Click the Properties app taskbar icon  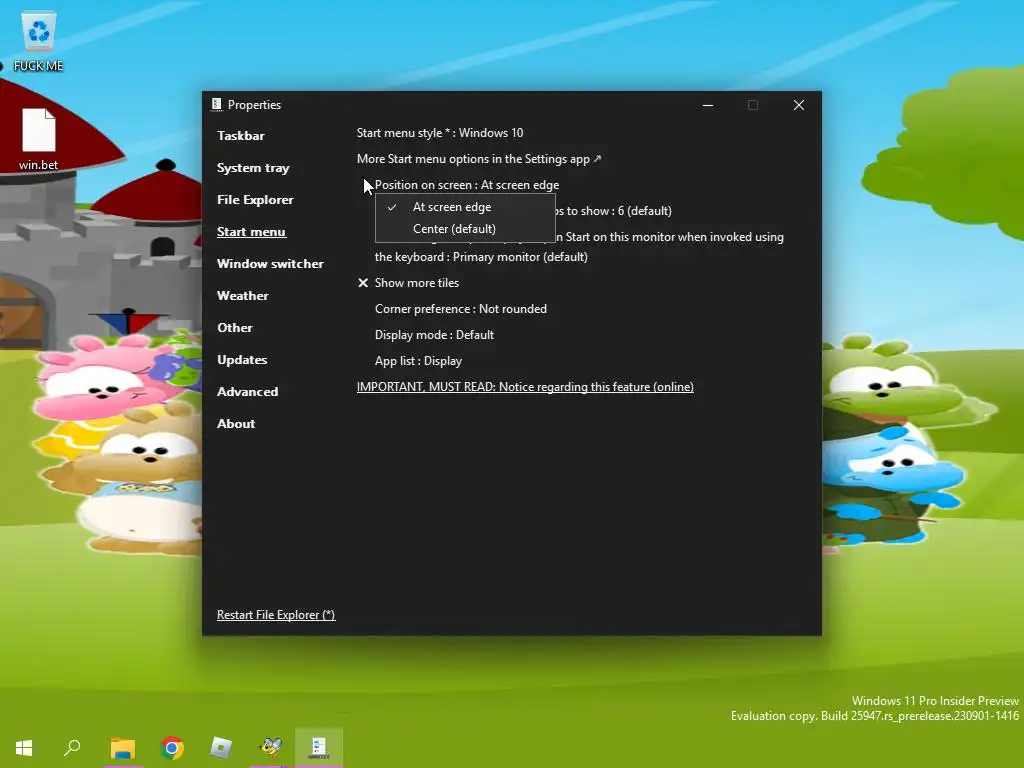pos(319,747)
